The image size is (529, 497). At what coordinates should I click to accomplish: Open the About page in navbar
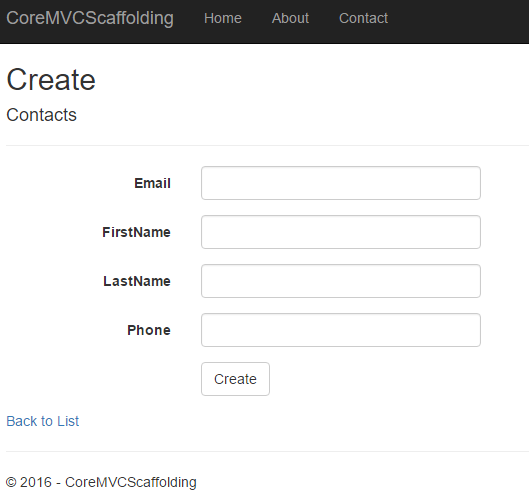pos(290,18)
